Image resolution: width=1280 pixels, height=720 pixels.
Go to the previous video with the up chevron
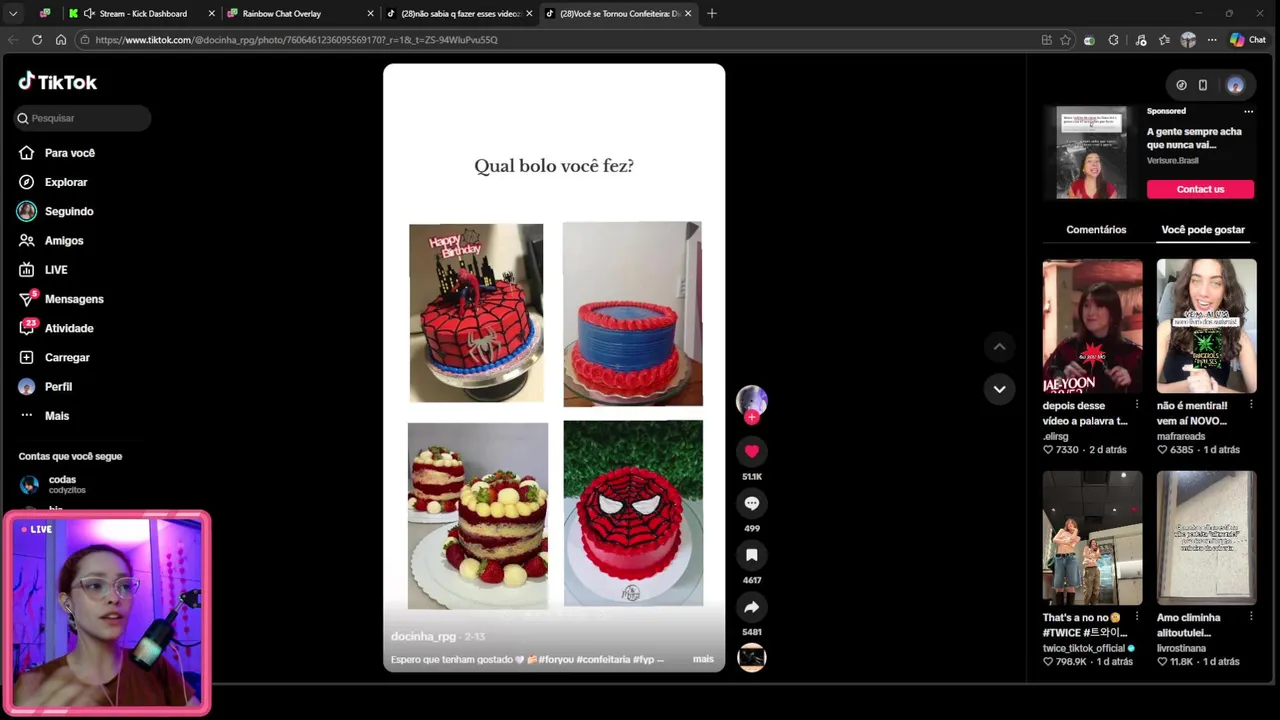tap(999, 347)
